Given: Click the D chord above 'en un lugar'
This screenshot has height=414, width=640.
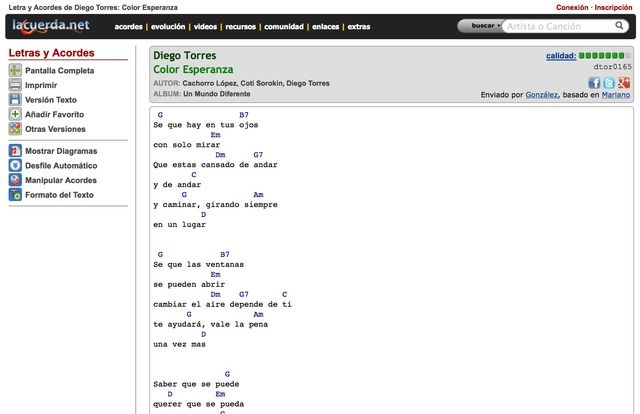Looking at the screenshot, I should 204,215.
